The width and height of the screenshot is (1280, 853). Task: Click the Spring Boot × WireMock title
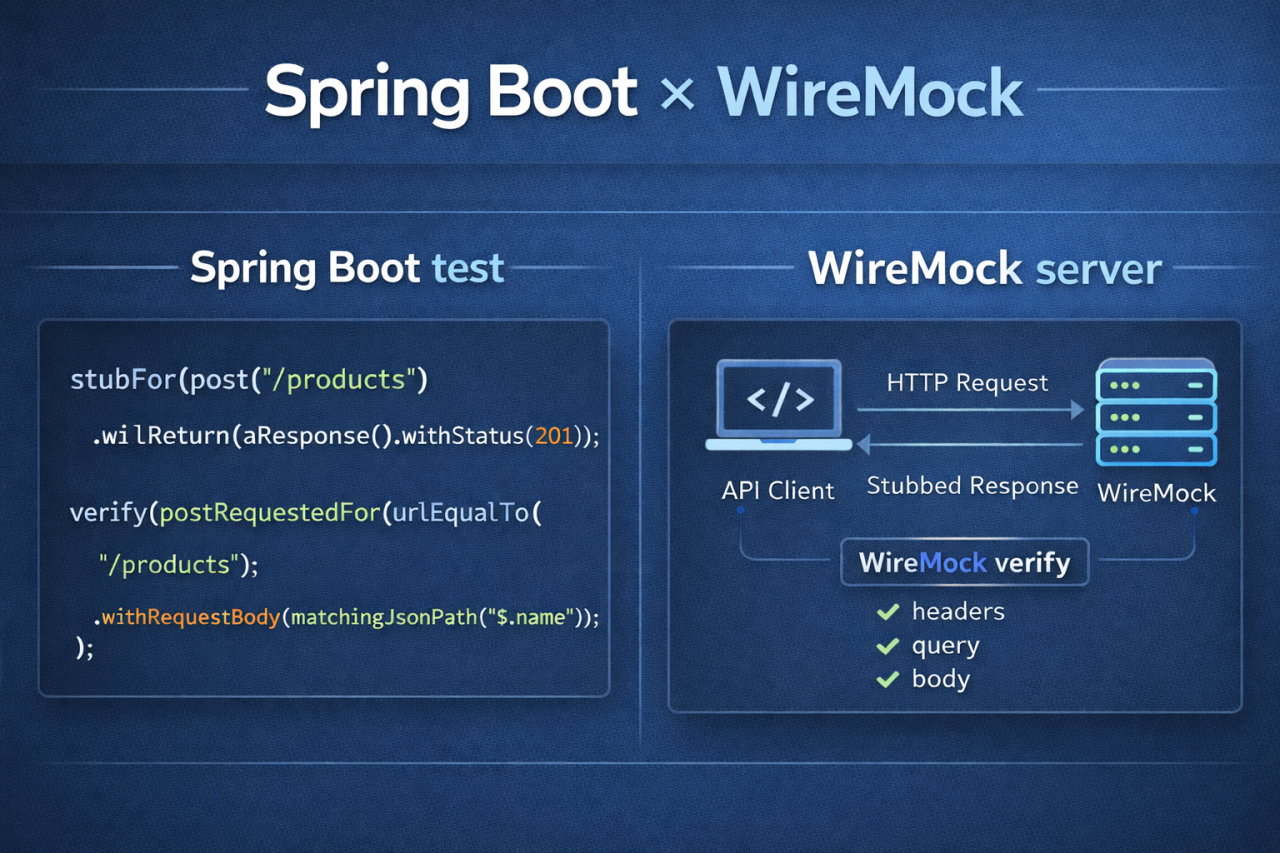[x=640, y=92]
